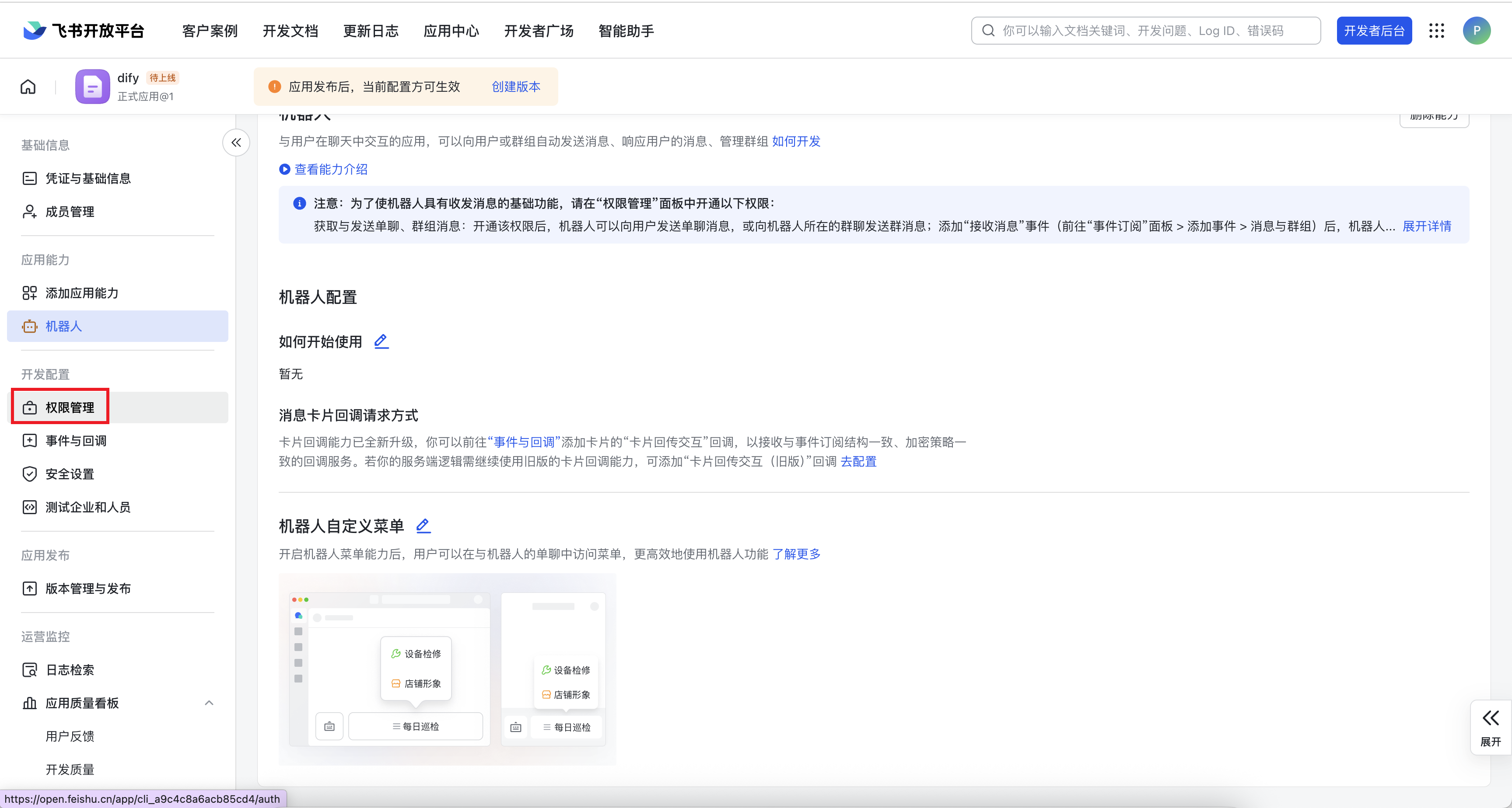Open the apps grid icon
The height and width of the screenshot is (808, 1512).
tap(1436, 31)
